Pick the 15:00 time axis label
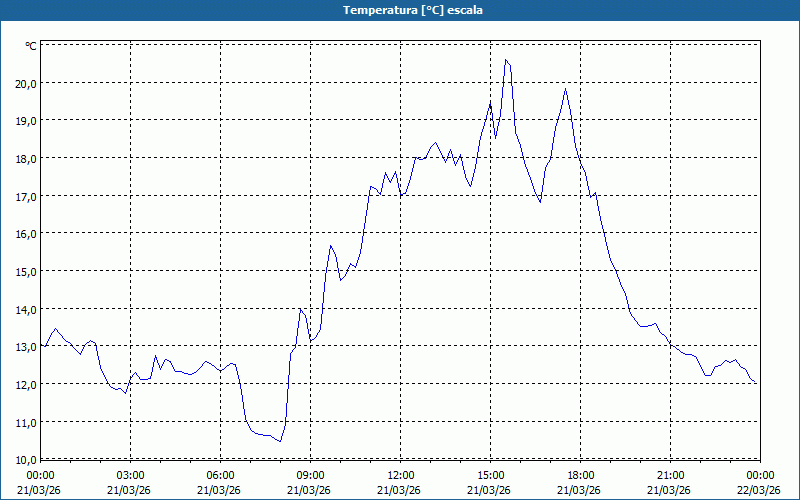The height and width of the screenshot is (500, 800). (x=490, y=475)
